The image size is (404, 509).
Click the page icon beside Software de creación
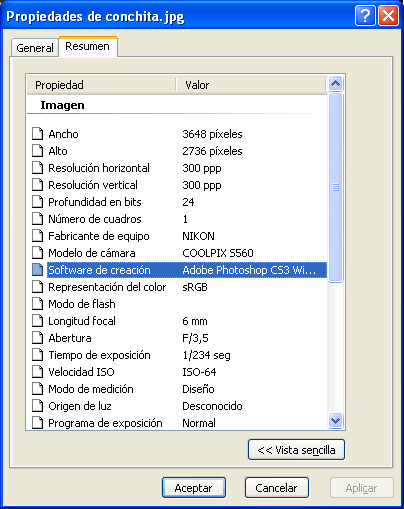(x=38, y=270)
